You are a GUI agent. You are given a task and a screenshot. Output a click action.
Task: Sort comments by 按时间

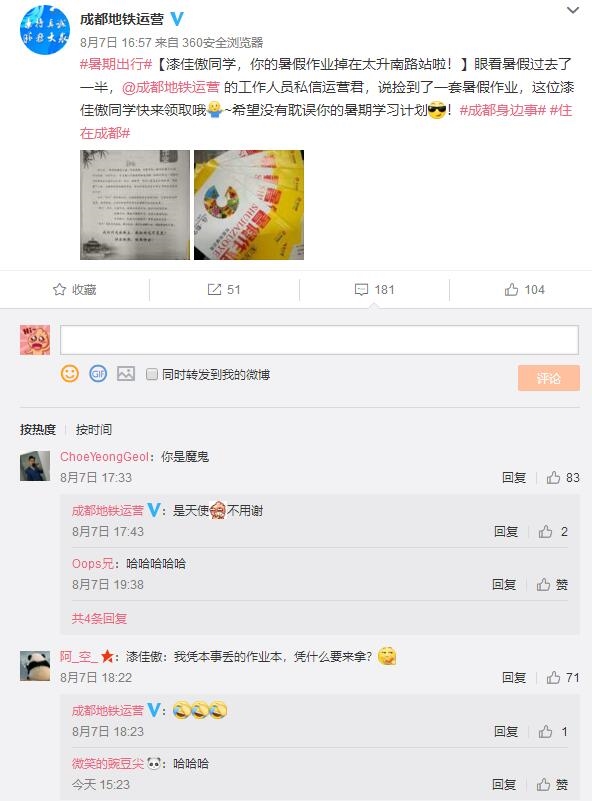93,430
